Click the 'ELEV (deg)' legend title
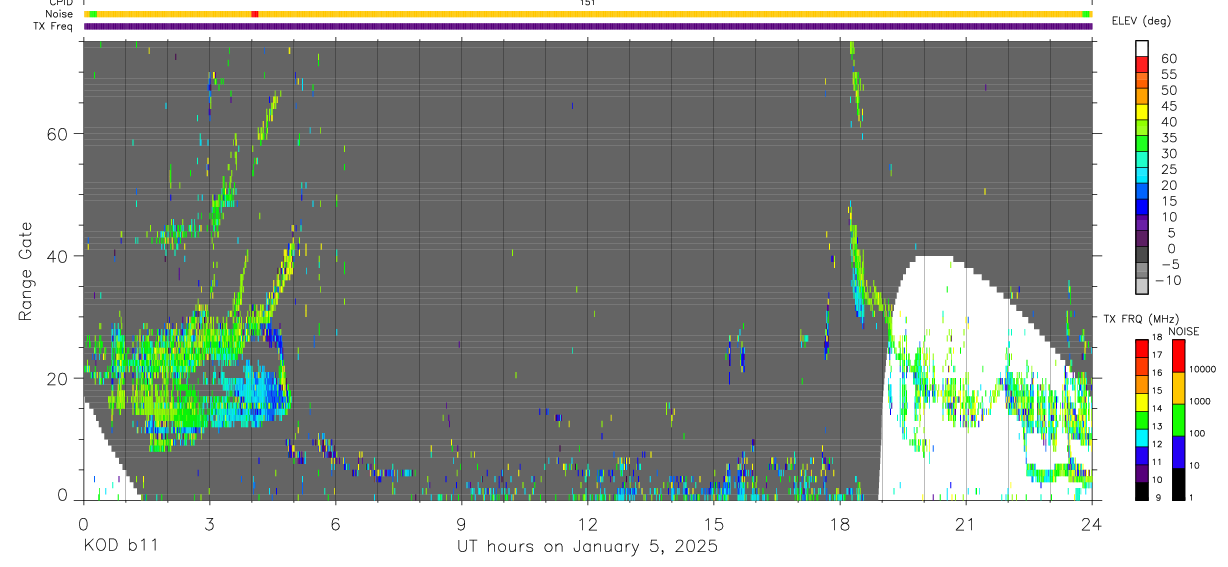Image resolution: width=1228 pixels, height=567 pixels. tap(1142, 20)
